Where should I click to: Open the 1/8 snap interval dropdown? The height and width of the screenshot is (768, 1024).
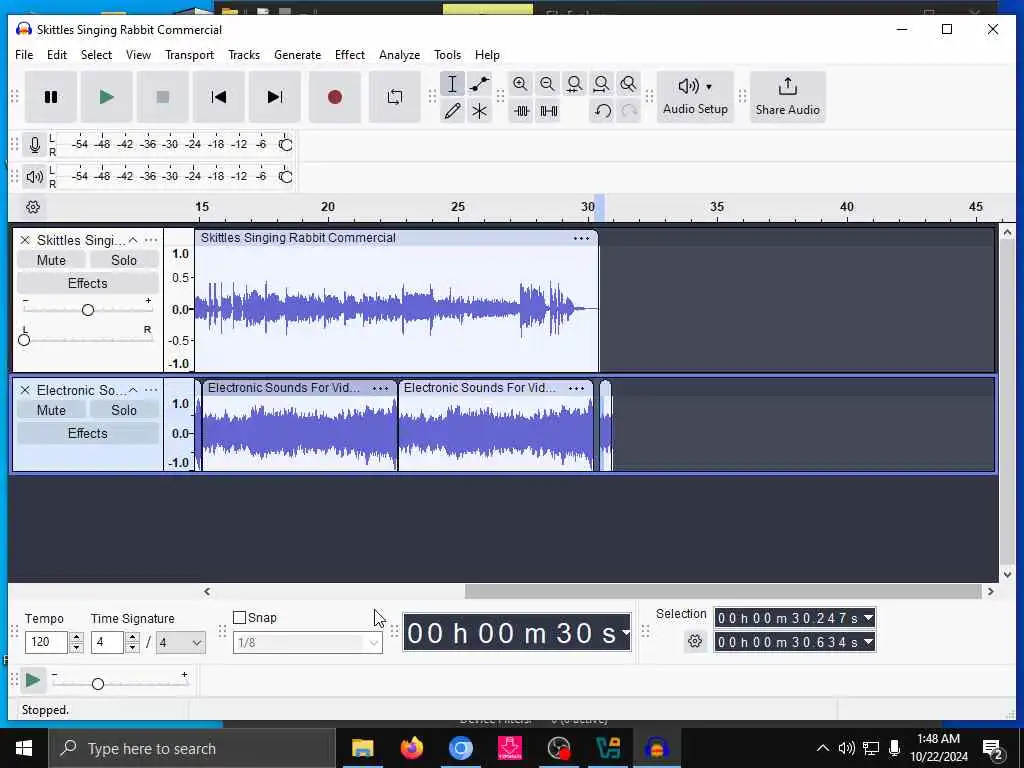point(308,643)
